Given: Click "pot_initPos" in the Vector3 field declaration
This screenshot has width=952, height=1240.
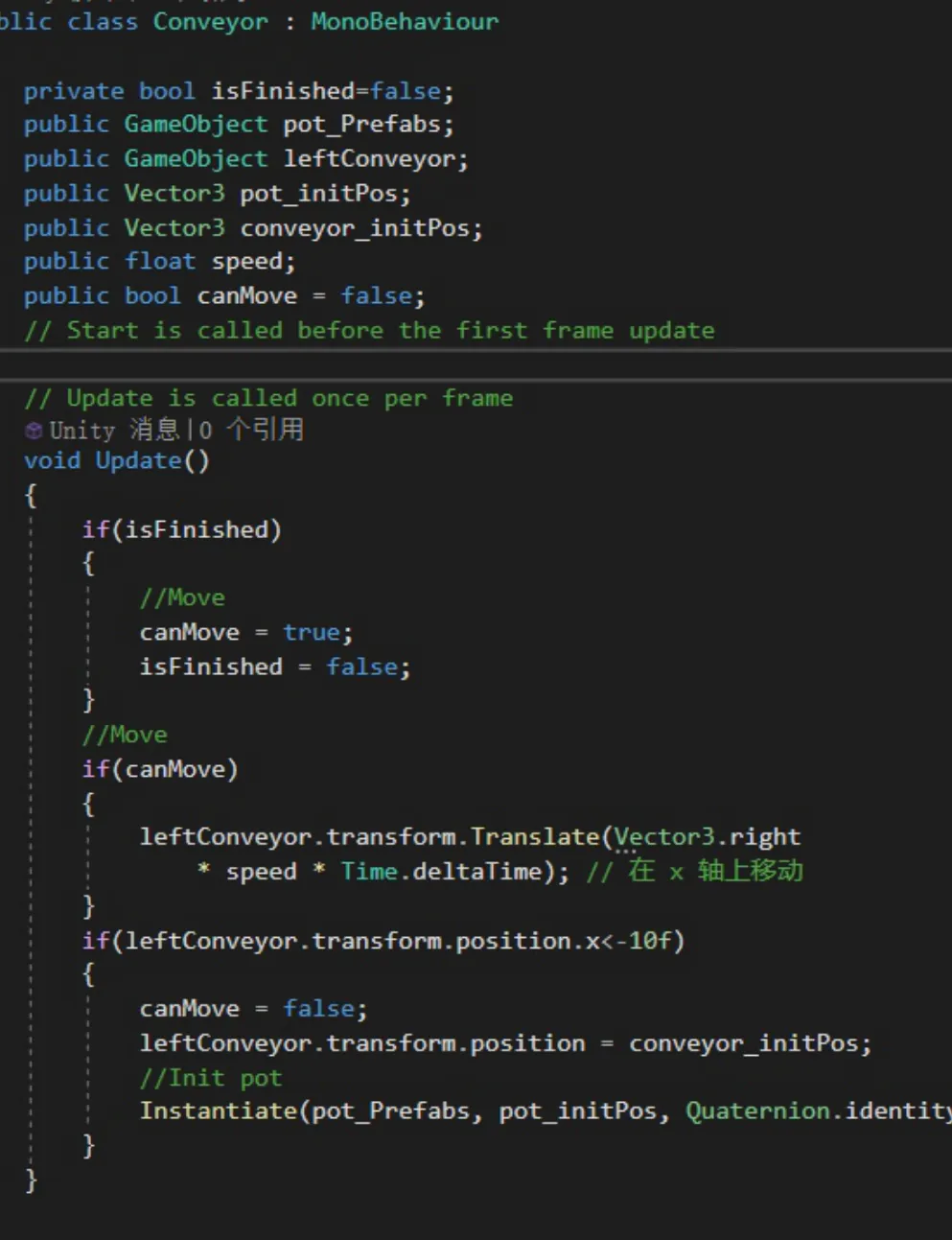Looking at the screenshot, I should [318, 194].
